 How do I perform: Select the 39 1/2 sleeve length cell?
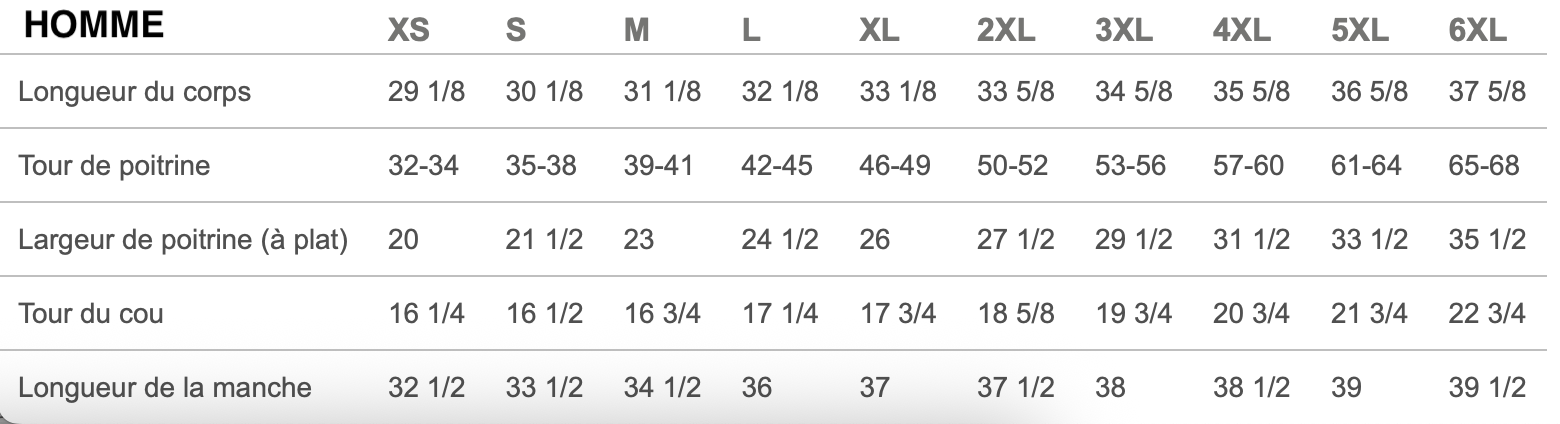click(x=1487, y=386)
